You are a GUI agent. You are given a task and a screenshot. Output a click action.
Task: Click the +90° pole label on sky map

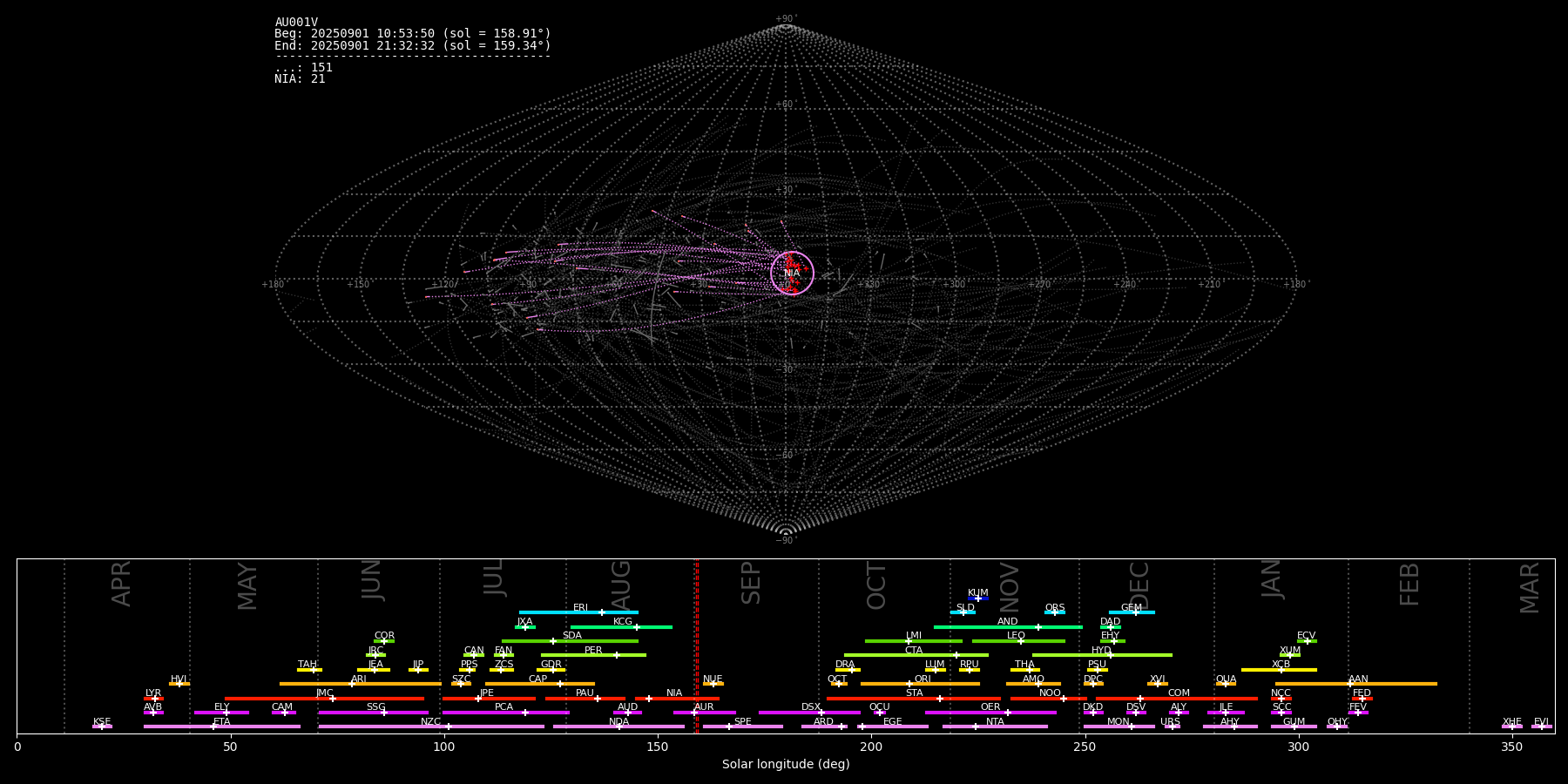tap(786, 19)
